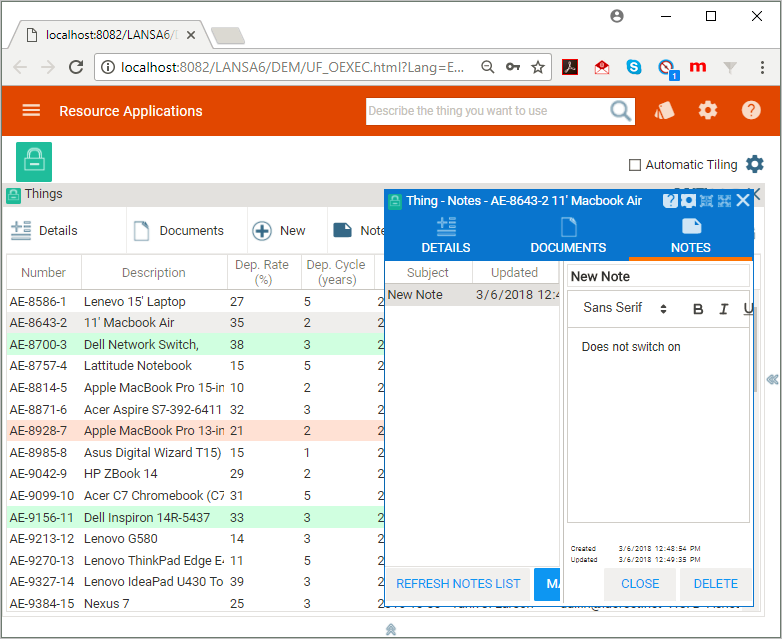Toggle the Automatic Tiling checkbox
This screenshot has height=639, width=782.
(x=634, y=165)
